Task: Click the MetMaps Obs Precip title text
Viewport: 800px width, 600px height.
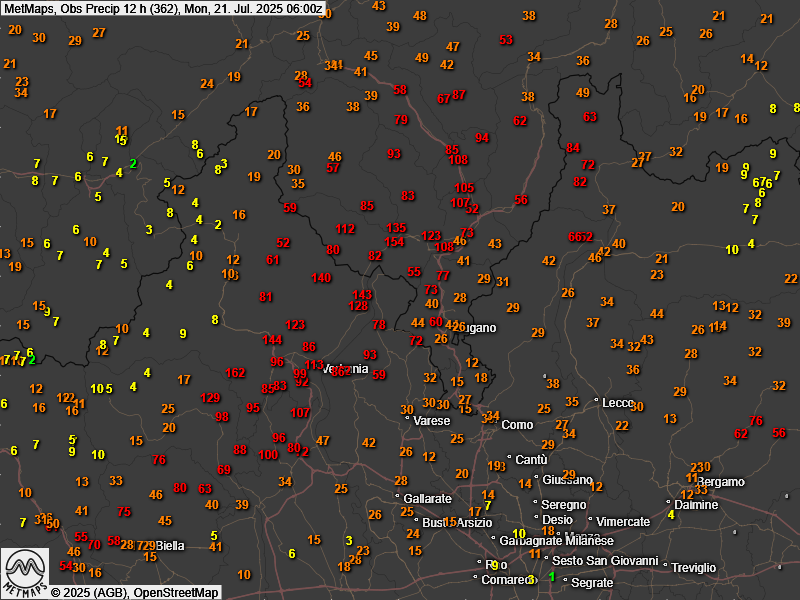Action: point(164,9)
